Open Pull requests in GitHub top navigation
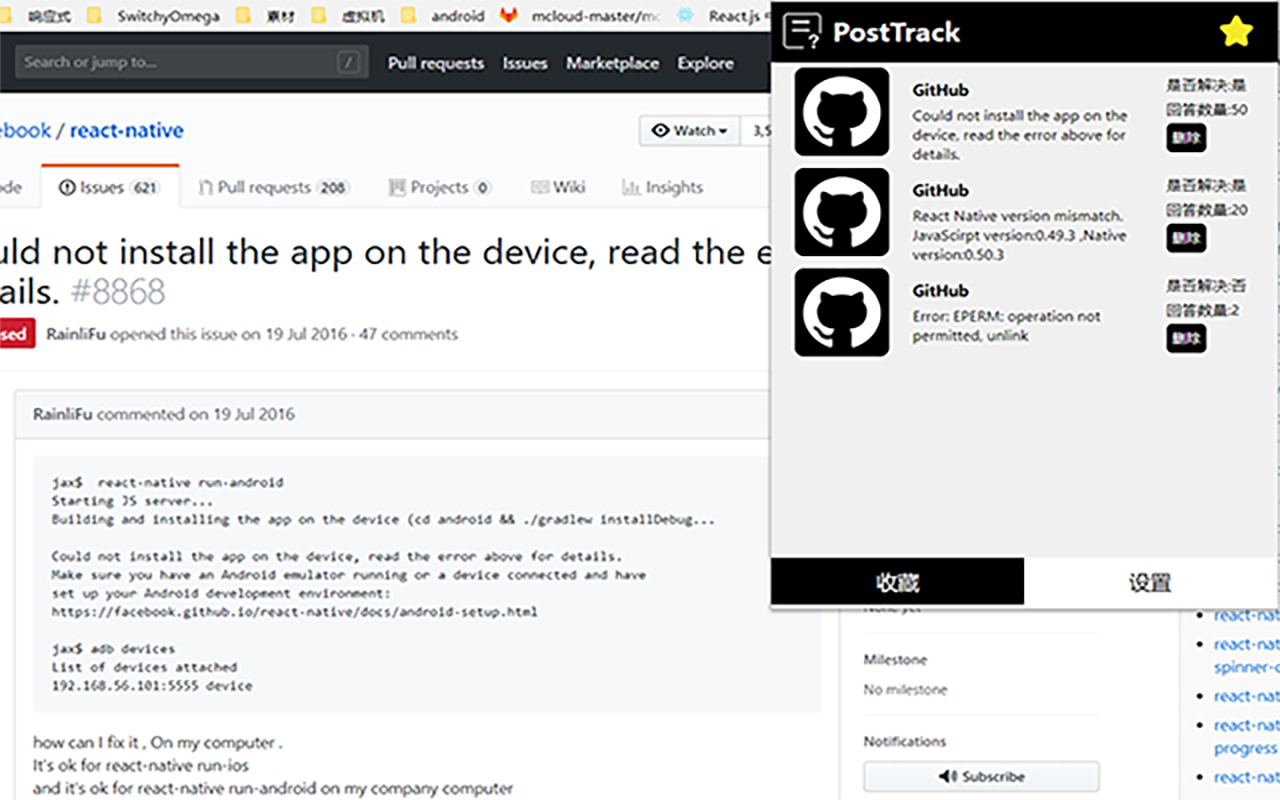This screenshot has height=800, width=1280. click(x=436, y=63)
